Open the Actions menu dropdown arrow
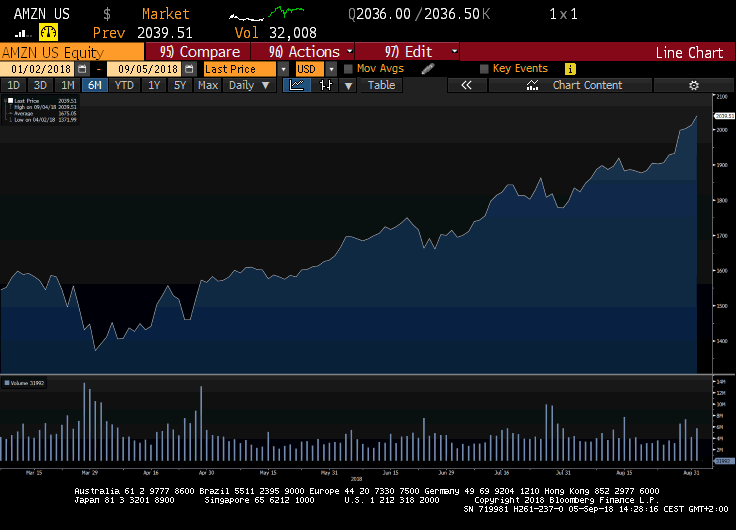736x530 pixels. tap(350, 51)
